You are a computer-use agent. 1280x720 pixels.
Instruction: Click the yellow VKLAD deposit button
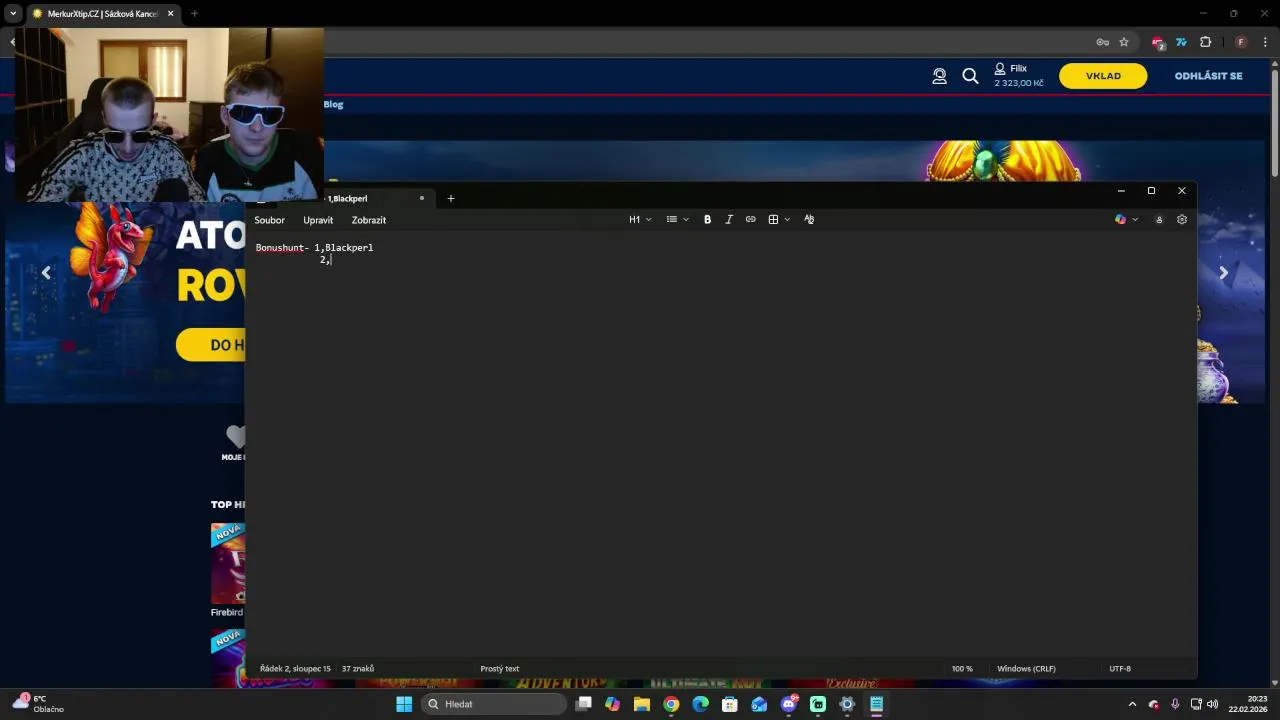pyautogui.click(x=1103, y=76)
